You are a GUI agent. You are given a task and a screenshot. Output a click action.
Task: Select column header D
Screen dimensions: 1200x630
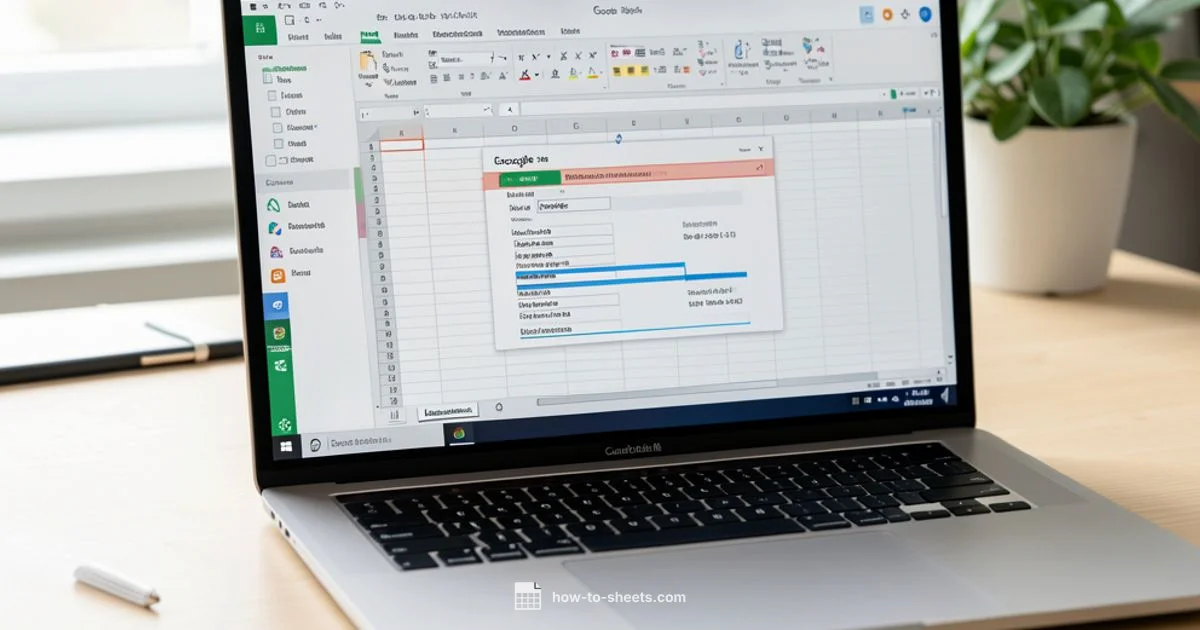(514, 128)
